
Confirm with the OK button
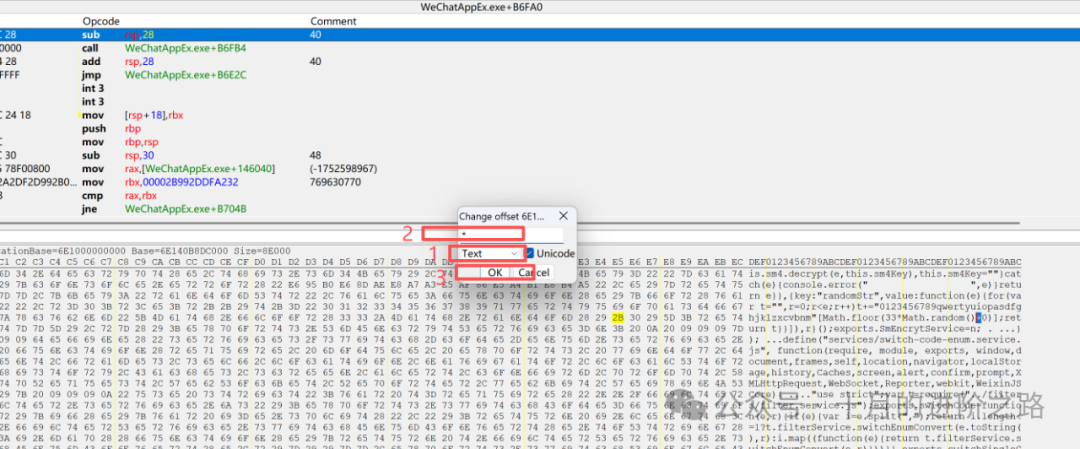(x=495, y=273)
